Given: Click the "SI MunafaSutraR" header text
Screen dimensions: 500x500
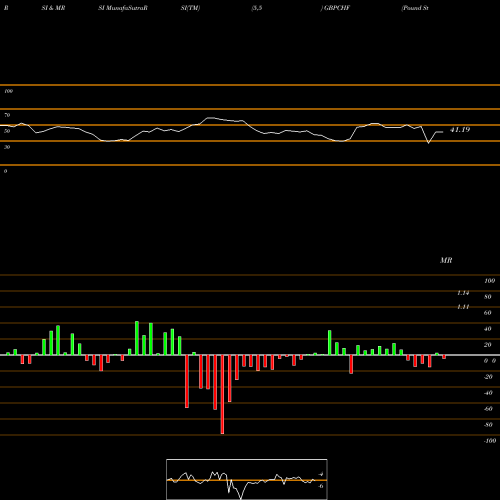Looking at the screenshot, I should (x=123, y=8).
